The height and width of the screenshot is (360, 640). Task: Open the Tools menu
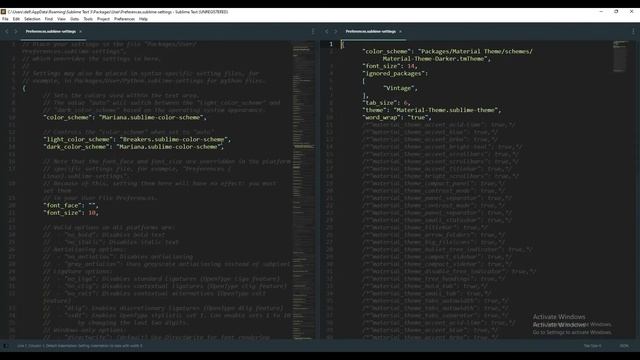pos(88,19)
